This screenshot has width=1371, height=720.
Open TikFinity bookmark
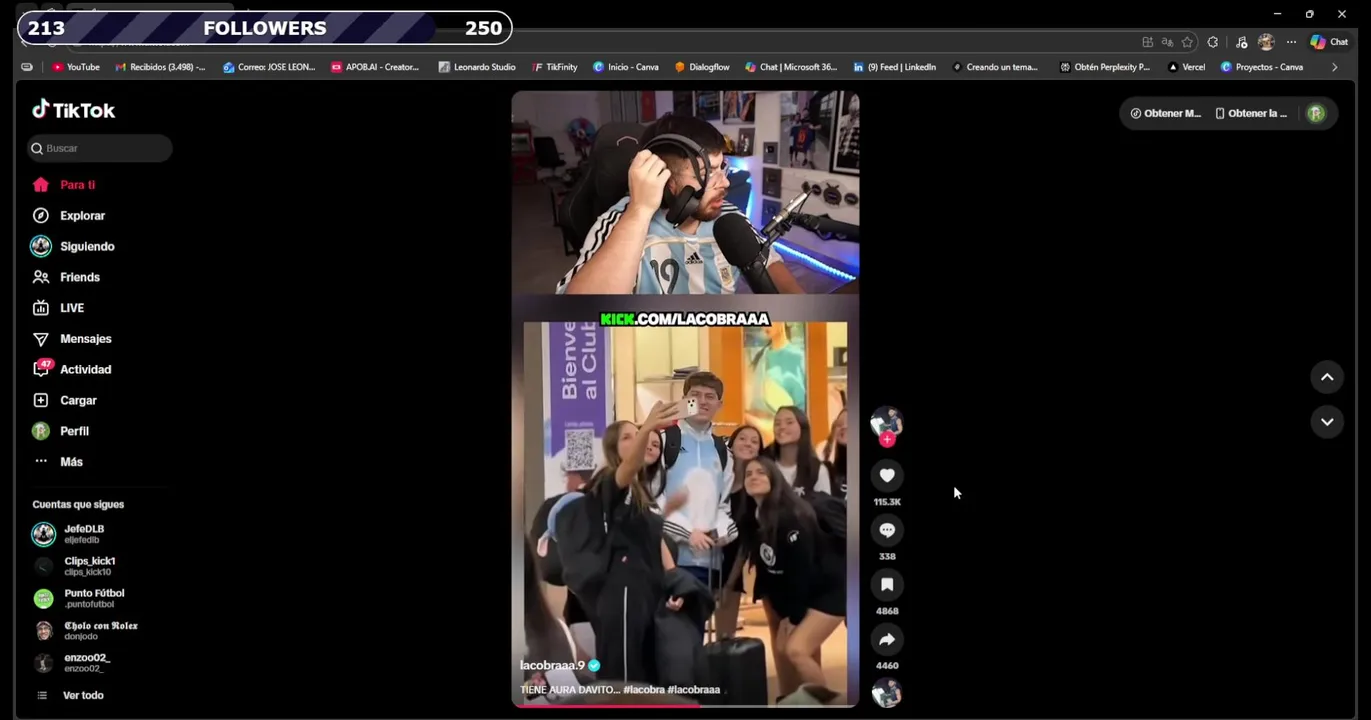[555, 67]
